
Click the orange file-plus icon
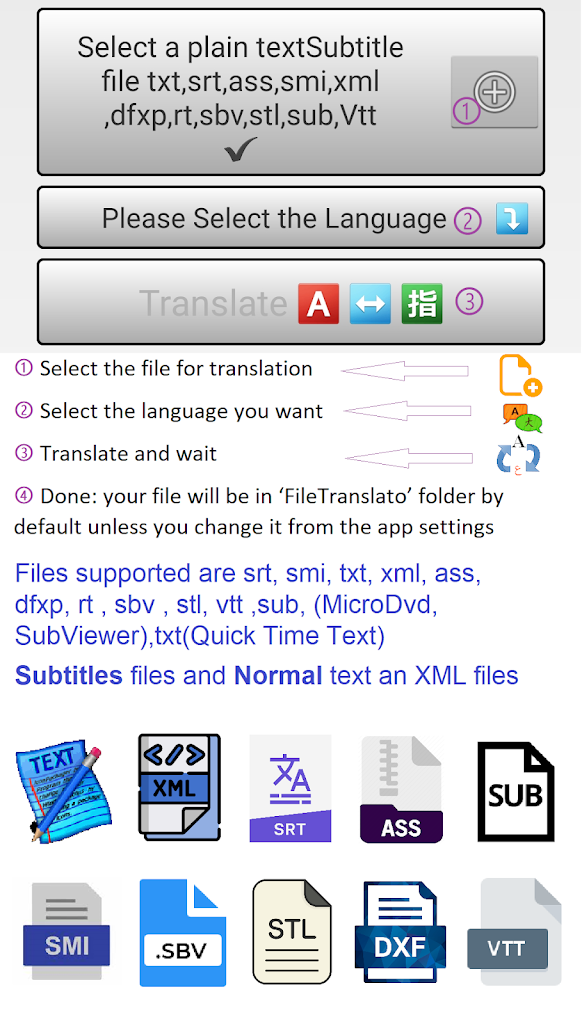click(521, 376)
